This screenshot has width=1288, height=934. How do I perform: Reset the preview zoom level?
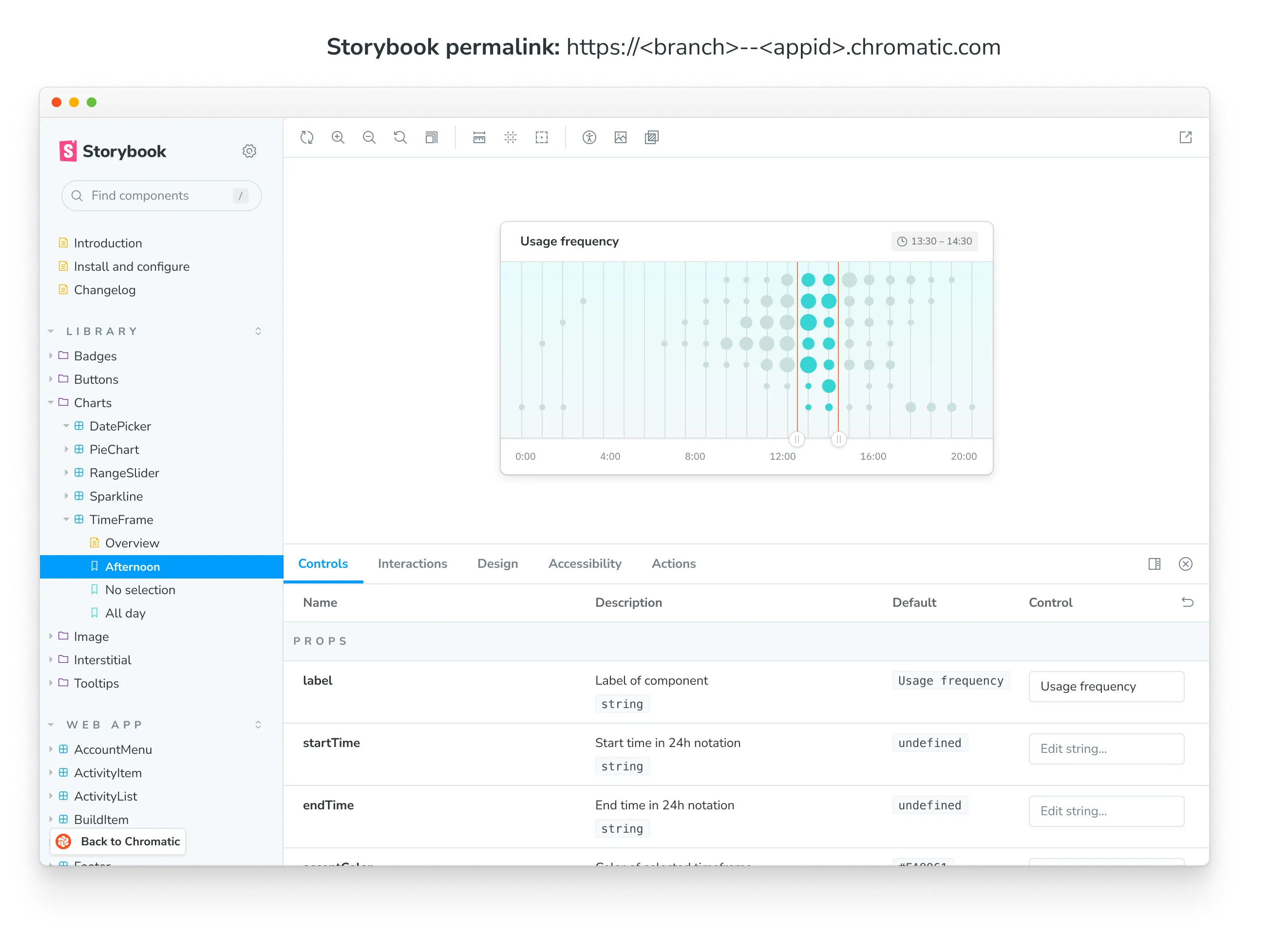click(400, 137)
